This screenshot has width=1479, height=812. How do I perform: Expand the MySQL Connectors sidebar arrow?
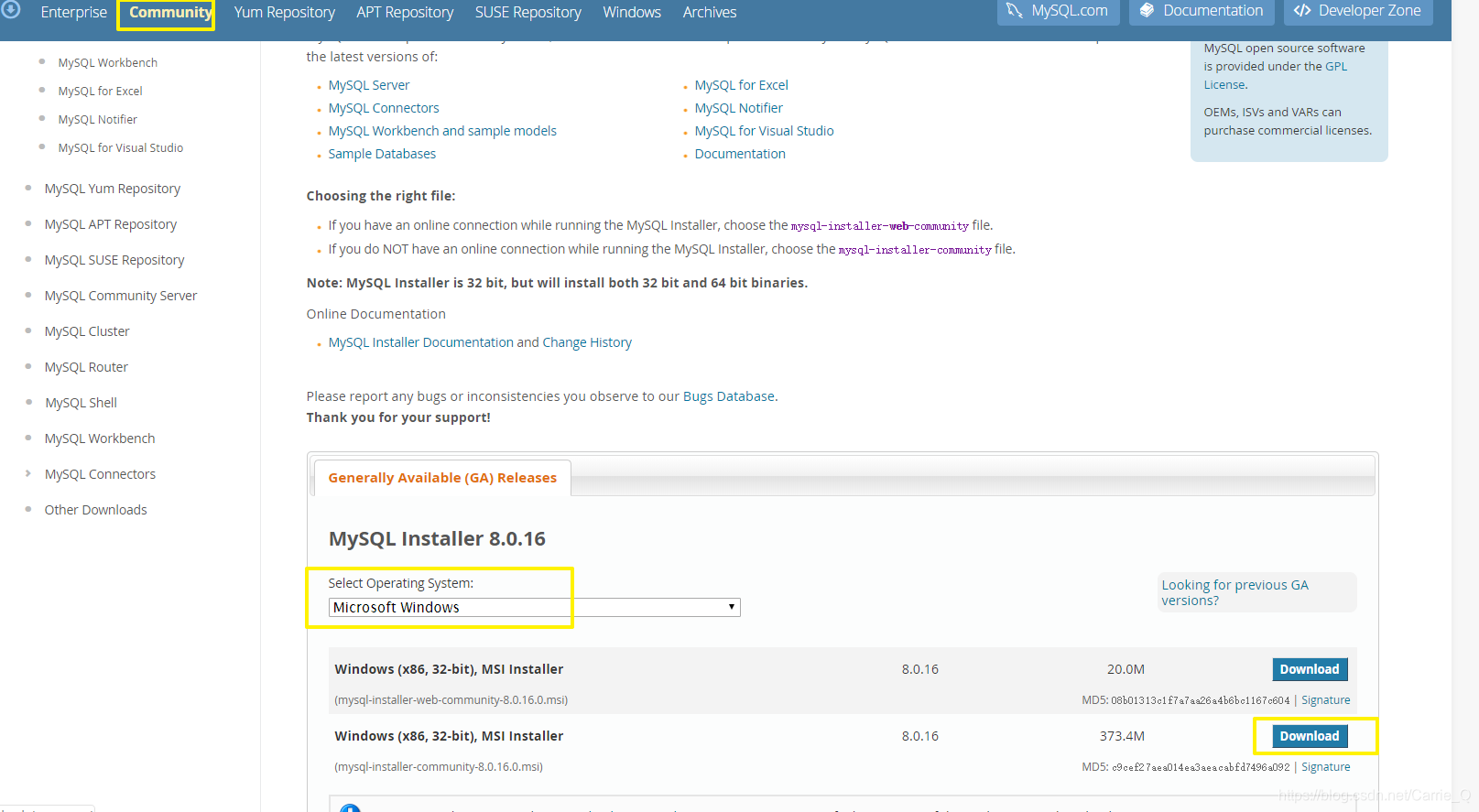point(27,473)
